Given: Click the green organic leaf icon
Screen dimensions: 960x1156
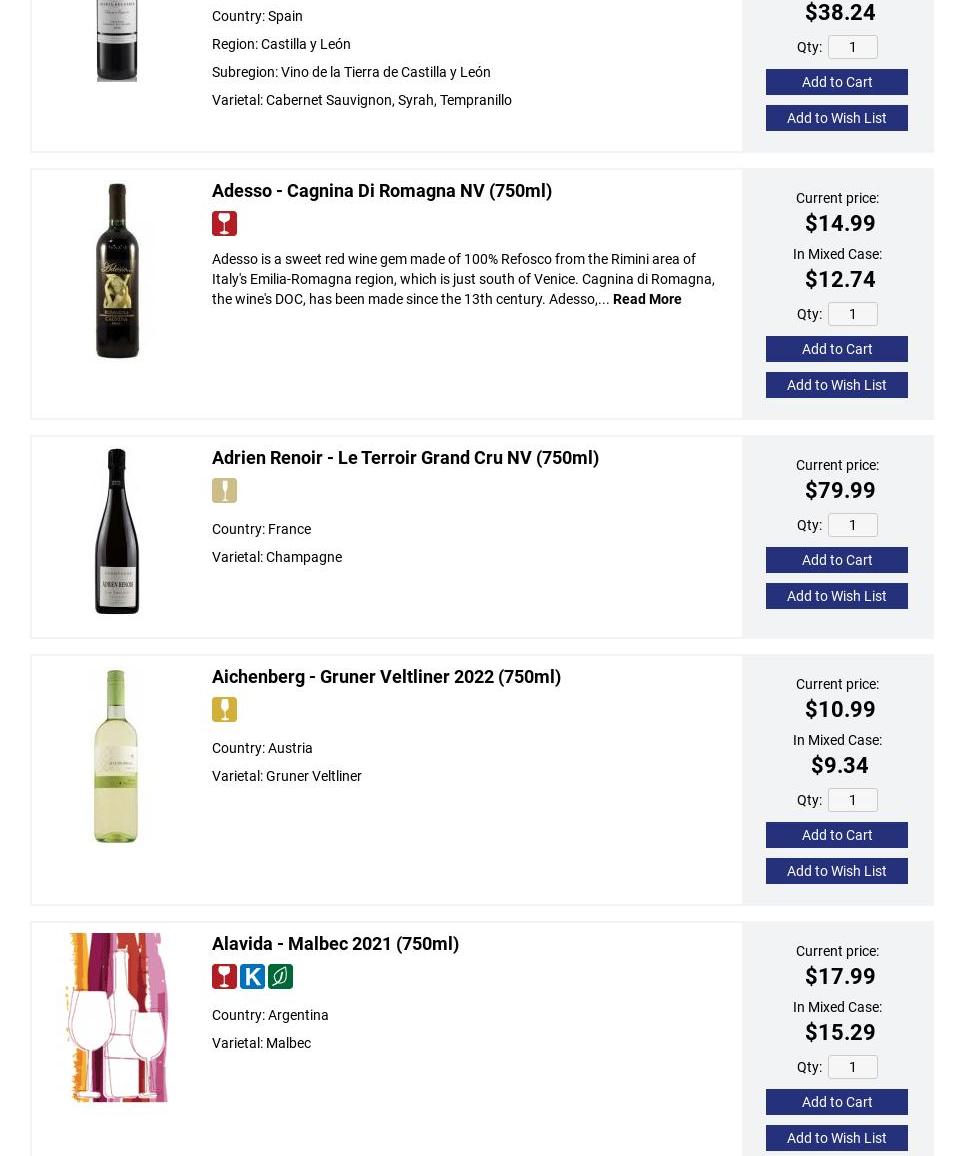Looking at the screenshot, I should pyautogui.click(x=280, y=976).
